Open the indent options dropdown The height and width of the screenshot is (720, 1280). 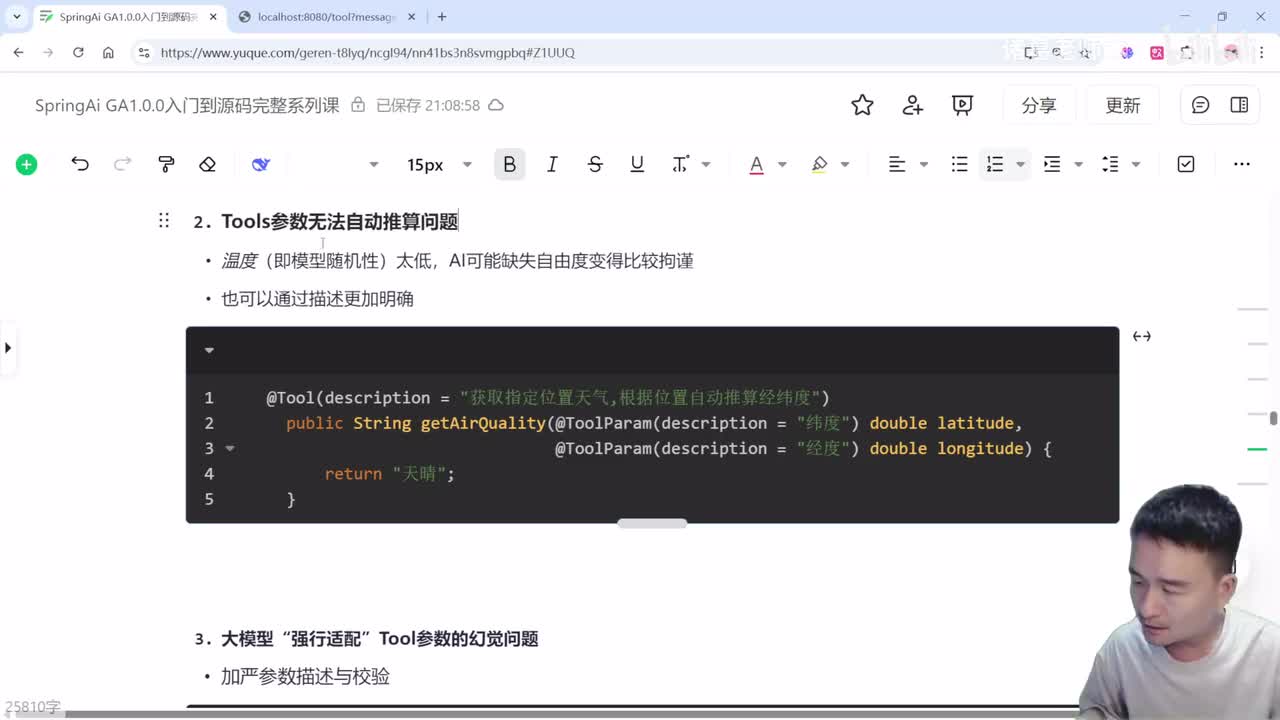click(x=1078, y=164)
